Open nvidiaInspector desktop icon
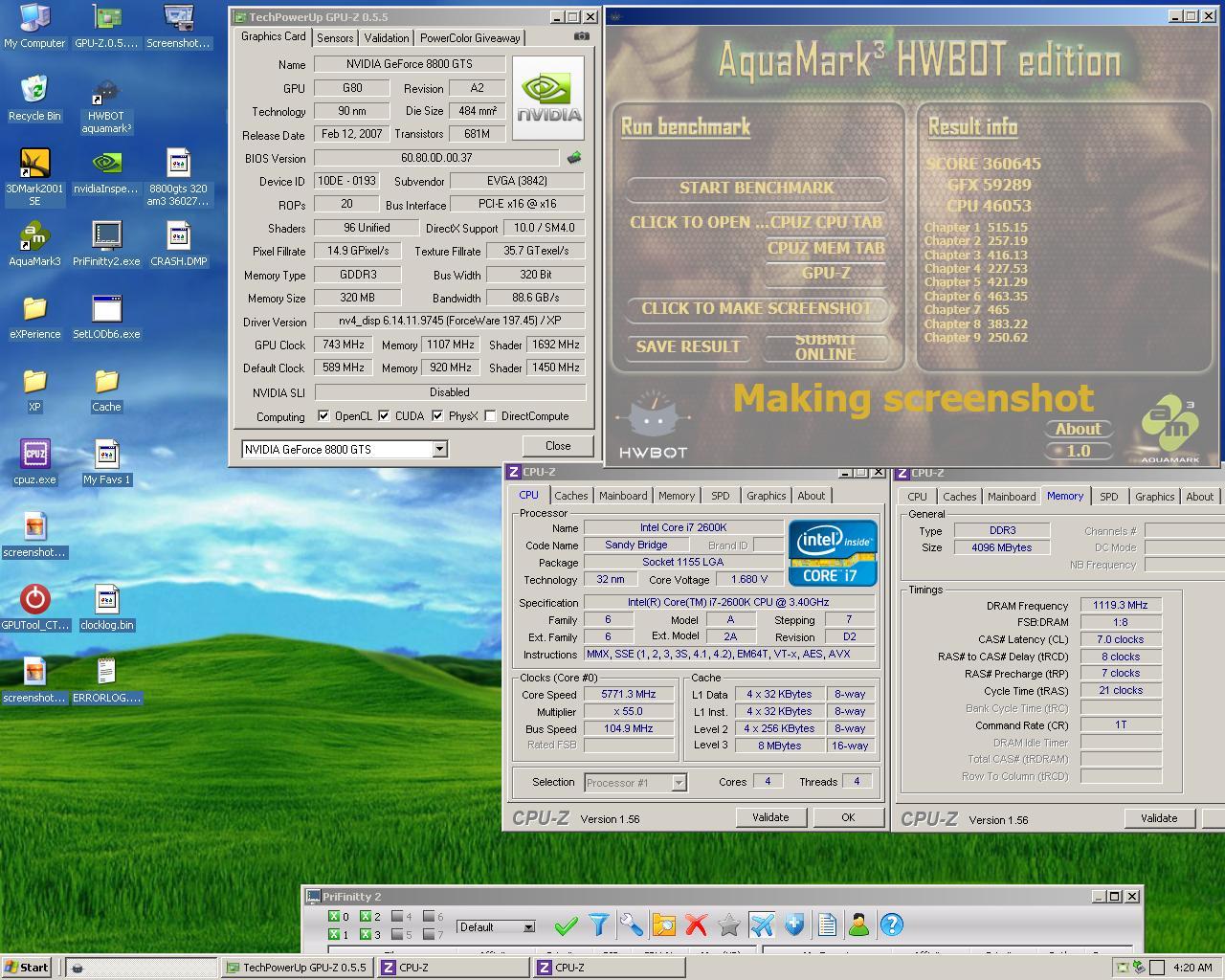The width and height of the screenshot is (1225, 980). coord(106,172)
